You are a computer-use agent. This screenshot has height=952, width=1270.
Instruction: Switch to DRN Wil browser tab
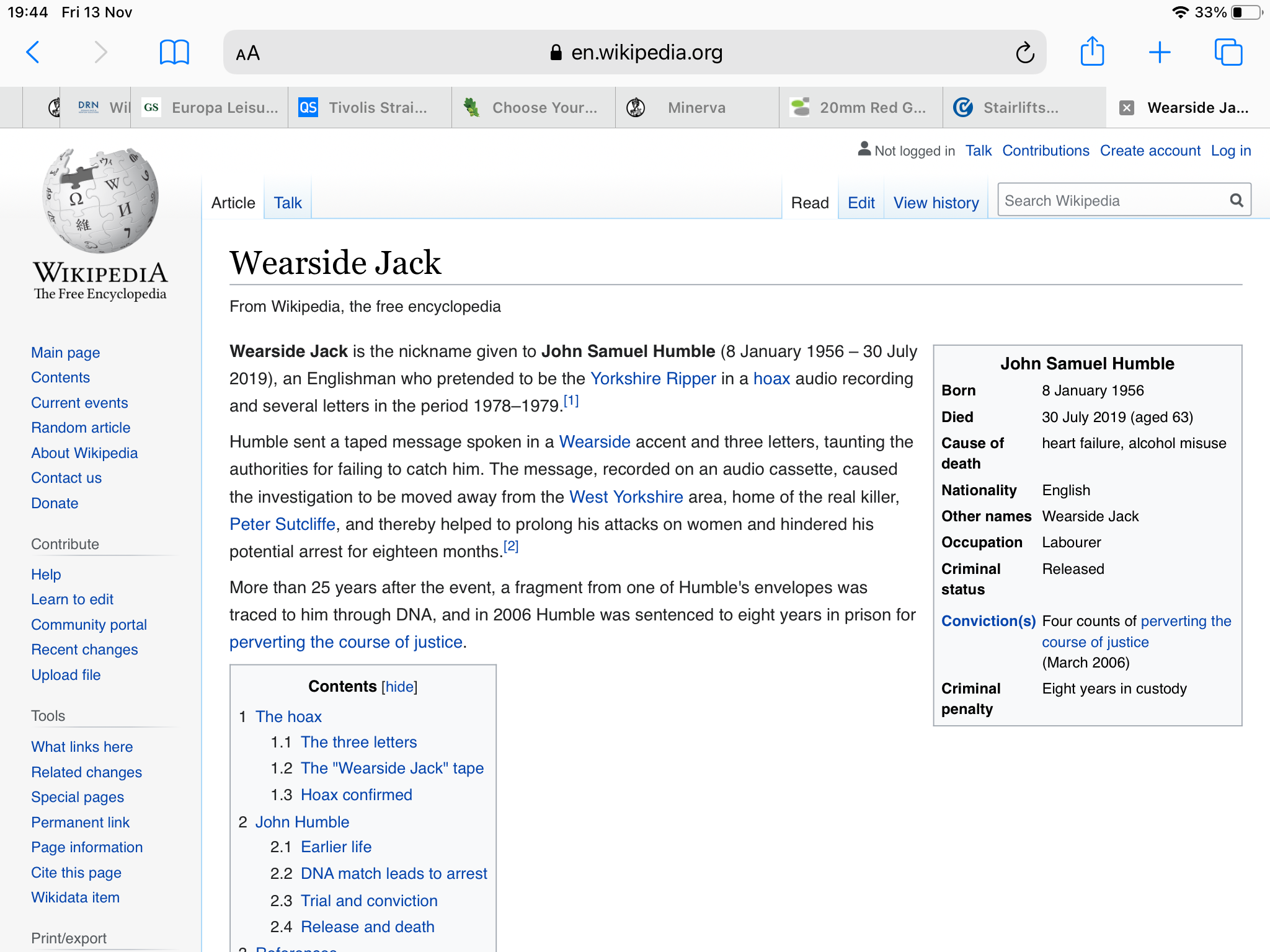[95, 108]
